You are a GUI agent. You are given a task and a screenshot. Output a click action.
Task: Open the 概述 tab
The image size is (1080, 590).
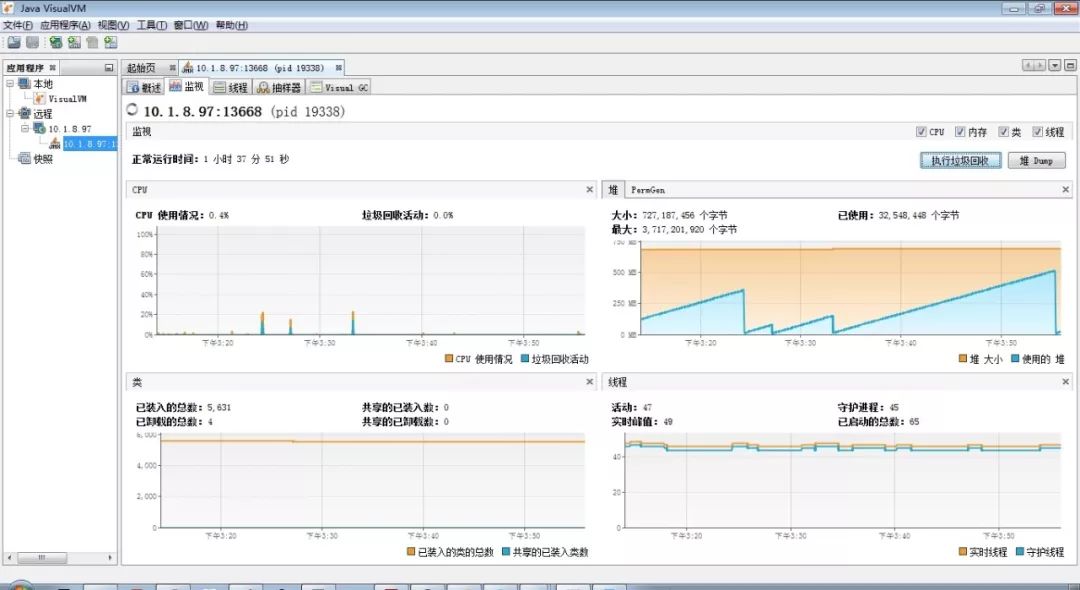pyautogui.click(x=144, y=87)
